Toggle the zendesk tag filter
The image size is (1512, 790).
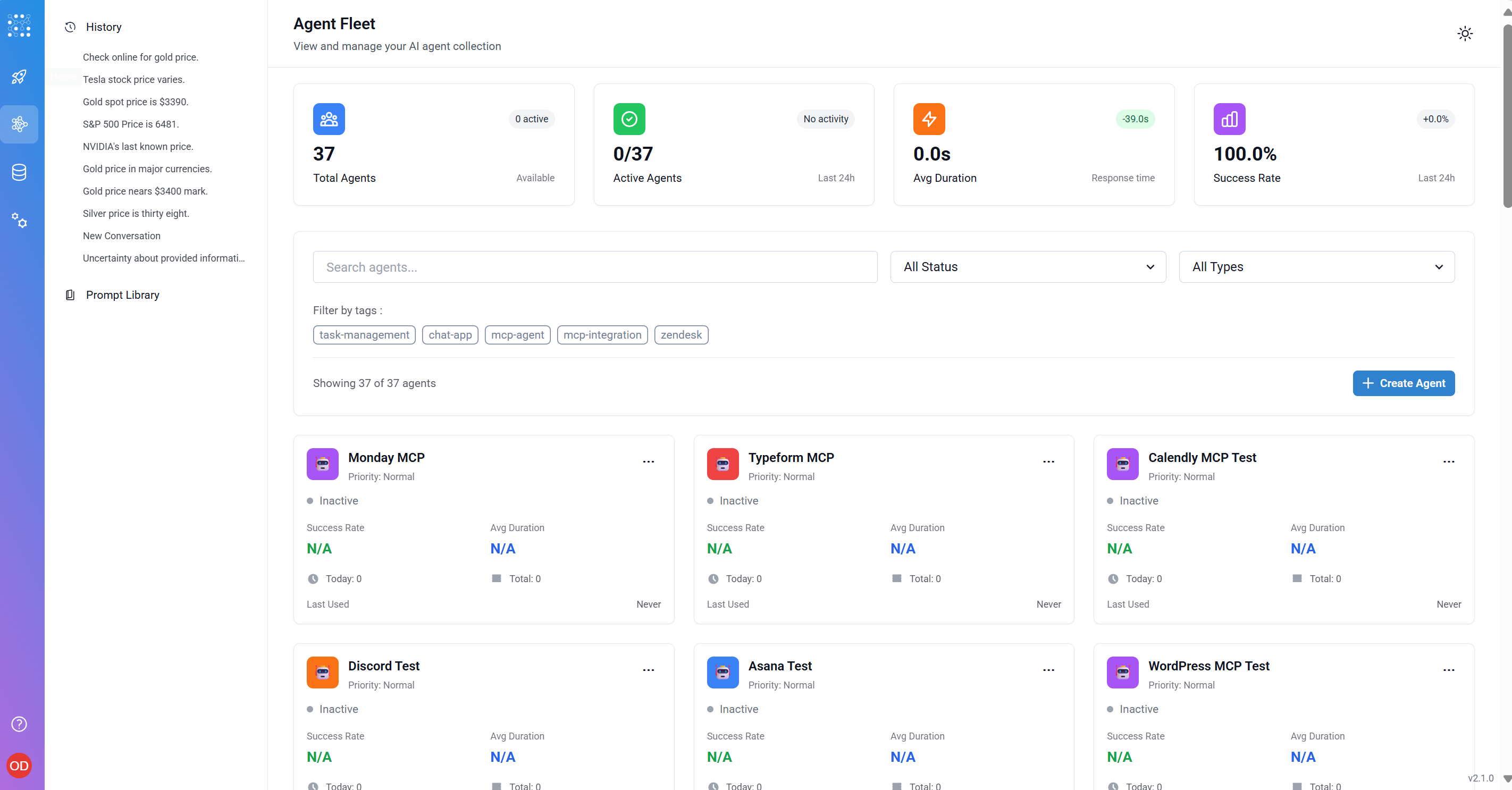point(681,334)
